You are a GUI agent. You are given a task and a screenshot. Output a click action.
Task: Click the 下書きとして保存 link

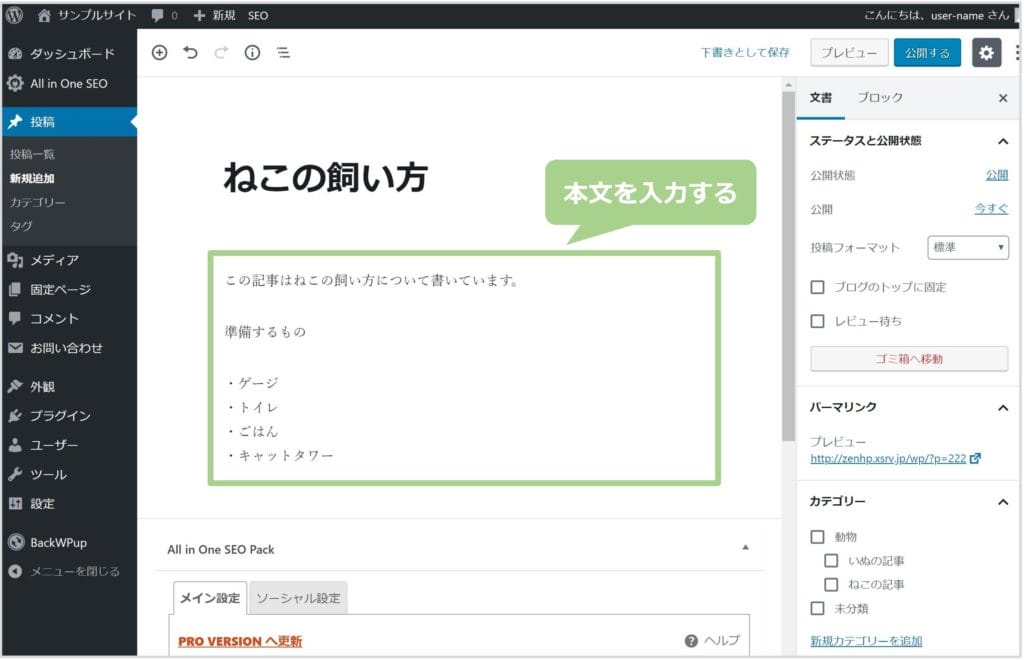(745, 53)
